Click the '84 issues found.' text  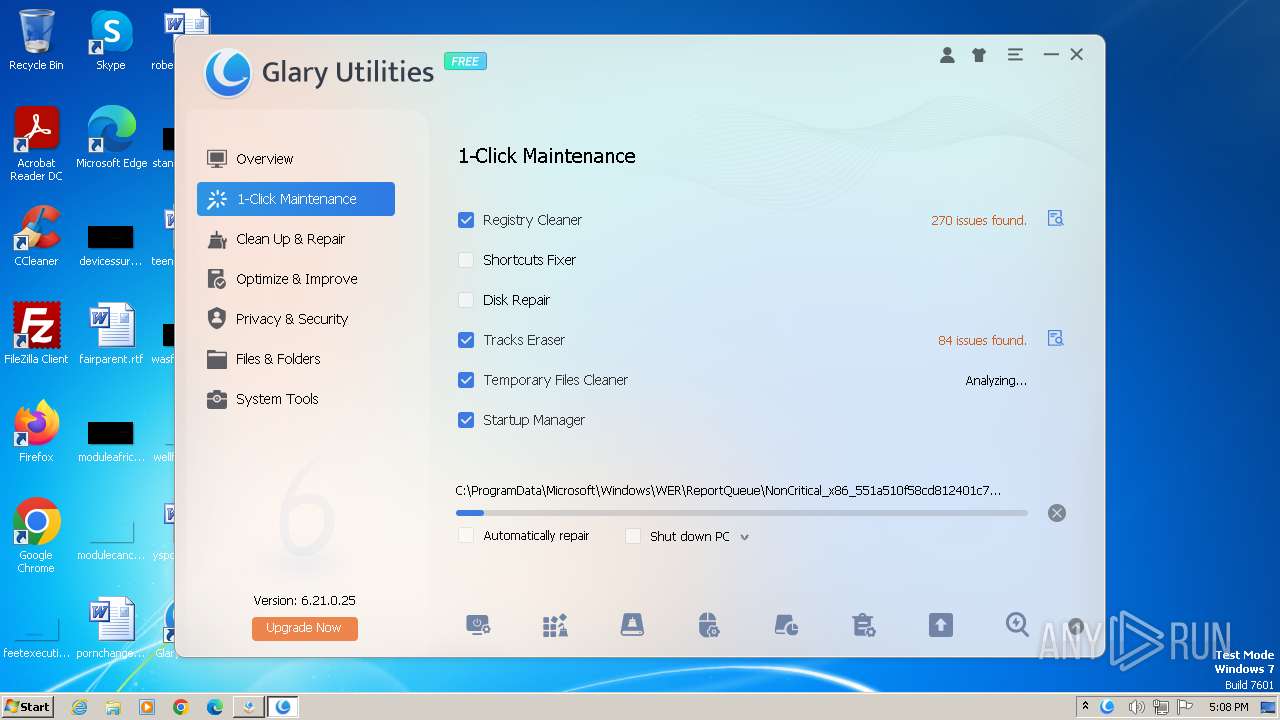tap(982, 340)
